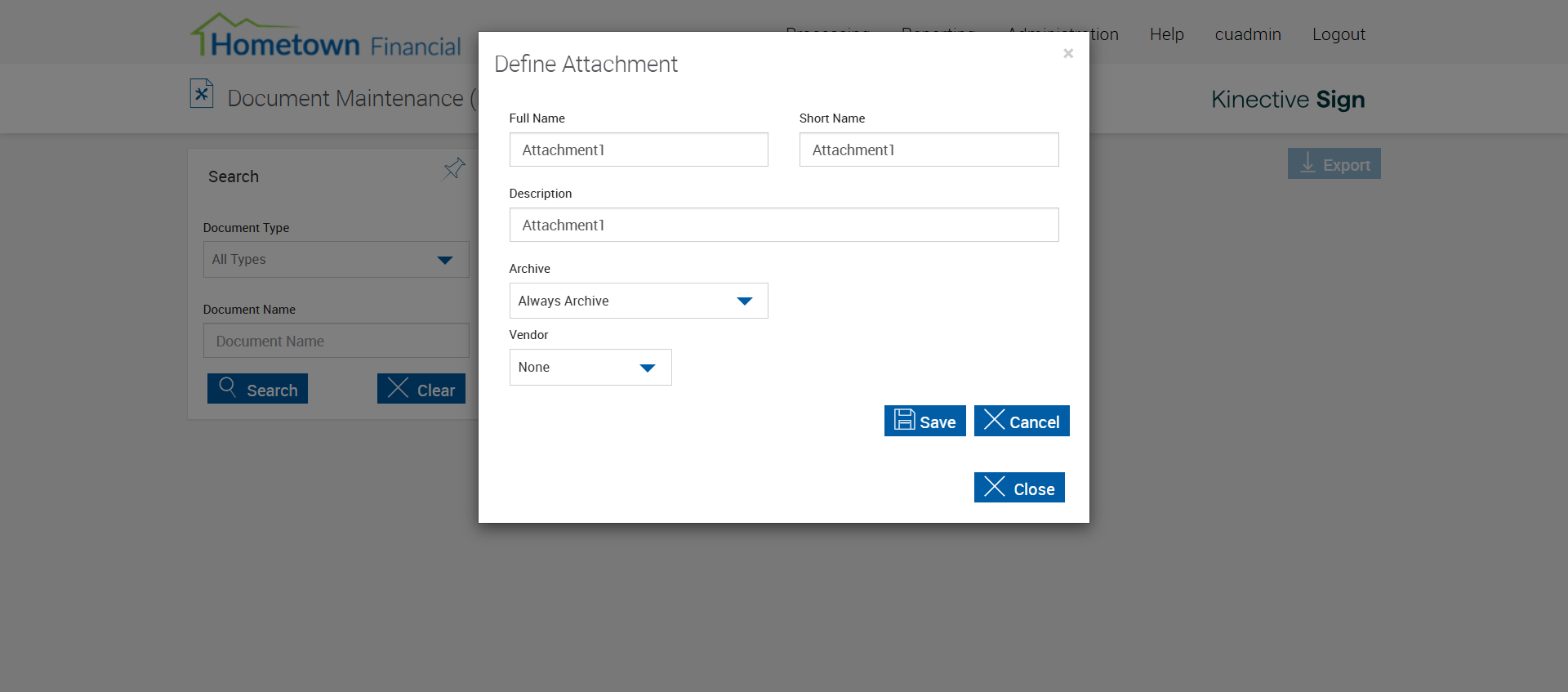This screenshot has height=692, width=1568.
Task: Click into the Description field
Action: click(784, 225)
